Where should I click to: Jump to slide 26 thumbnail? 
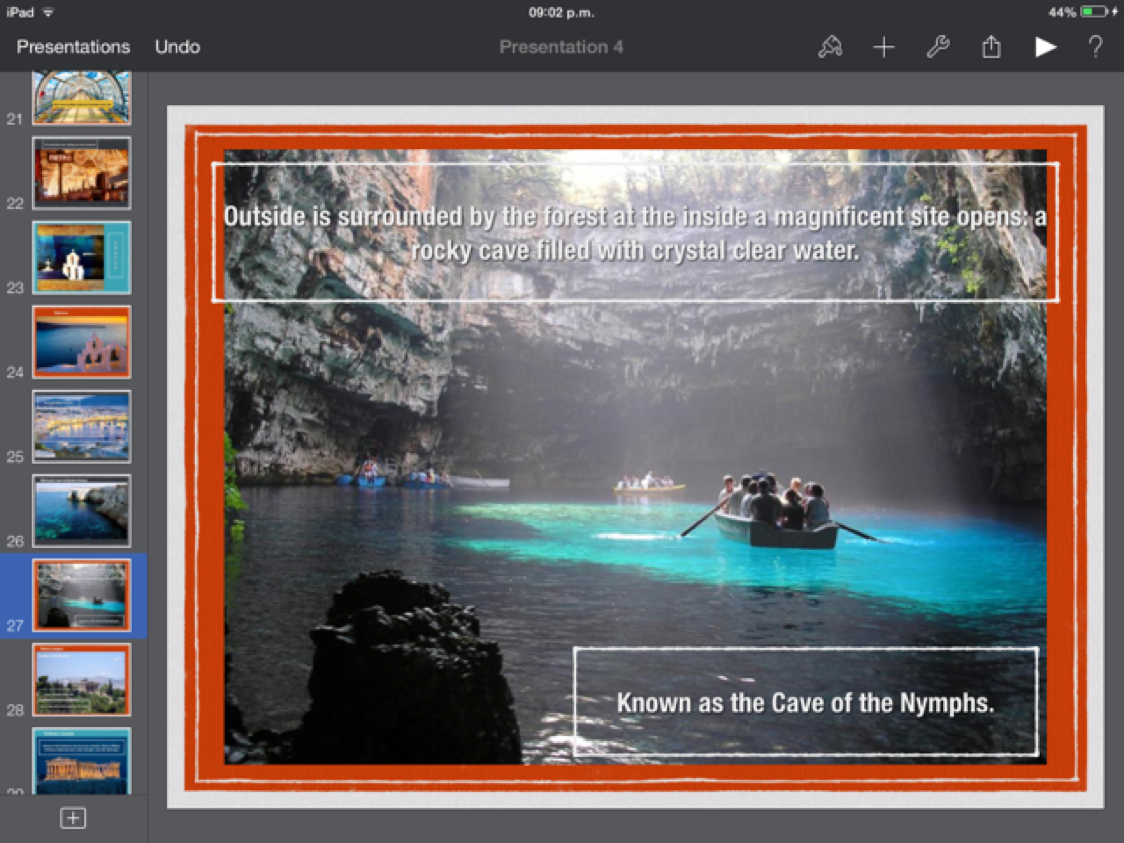click(81, 511)
